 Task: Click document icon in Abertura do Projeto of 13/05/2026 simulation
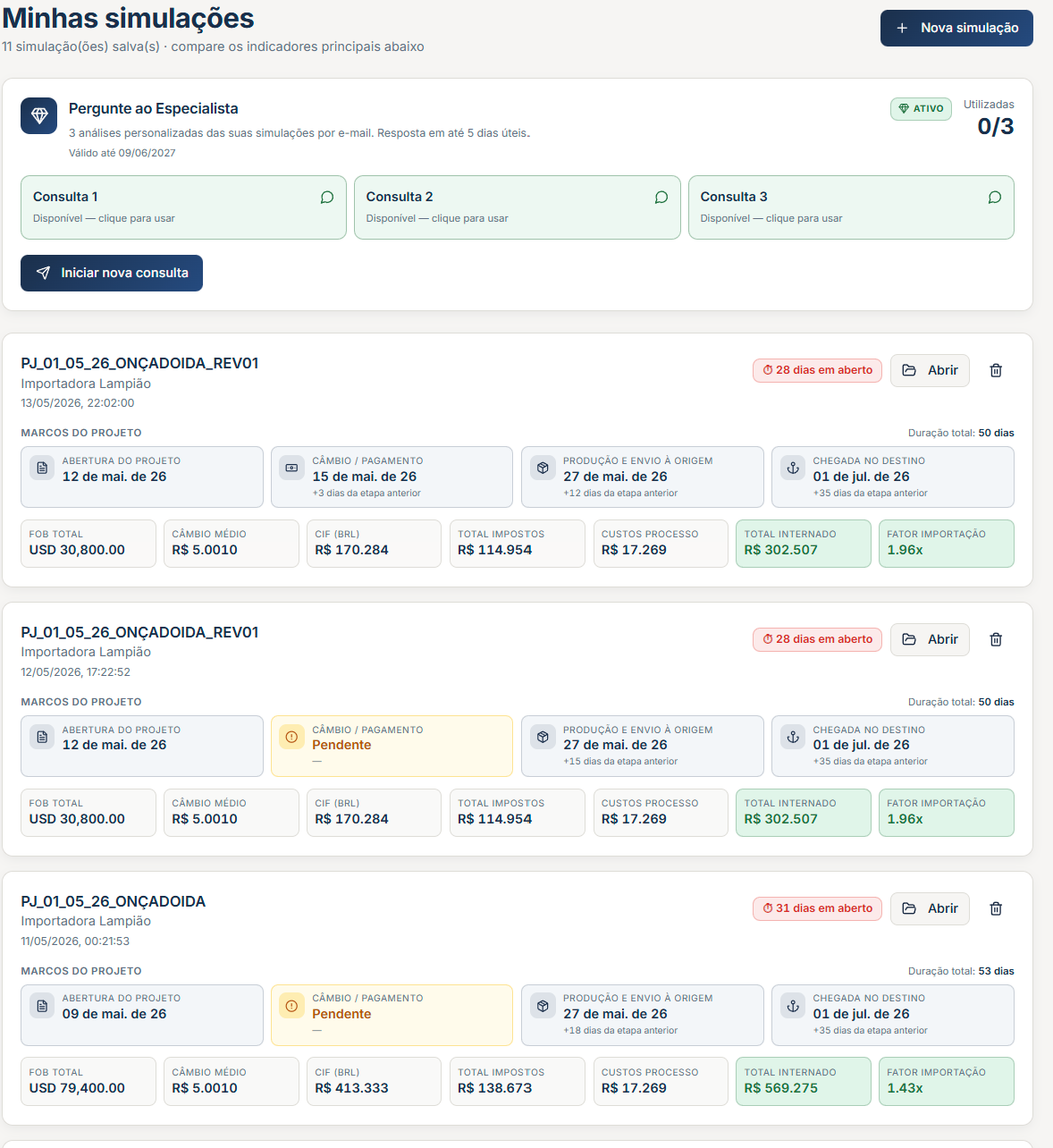click(x=42, y=468)
